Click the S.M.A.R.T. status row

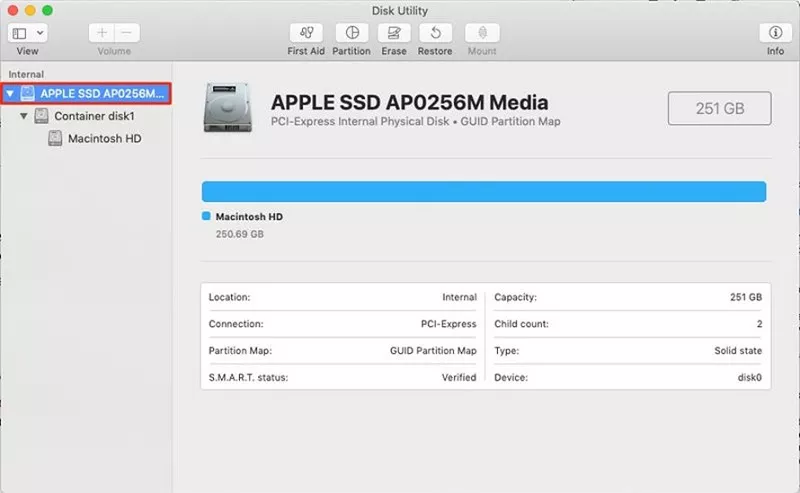pos(342,377)
